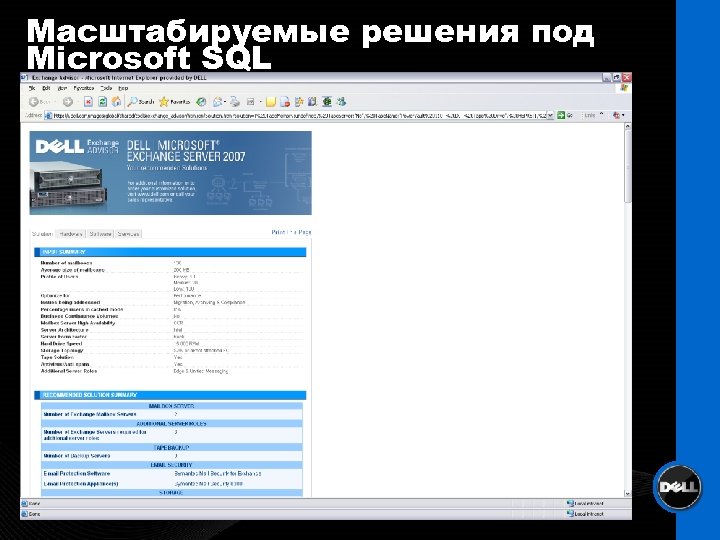Click the page scrollbar up arrow
720x540 pixels.
pos(627,126)
